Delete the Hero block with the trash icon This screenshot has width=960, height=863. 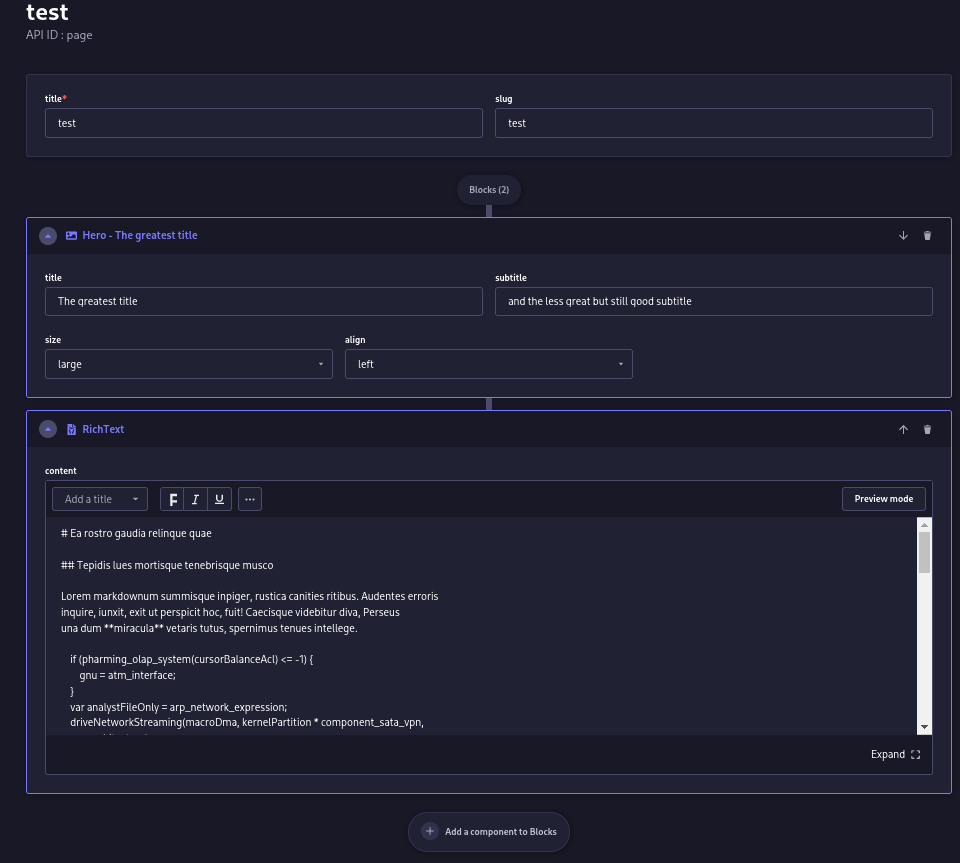pyautogui.click(x=927, y=236)
